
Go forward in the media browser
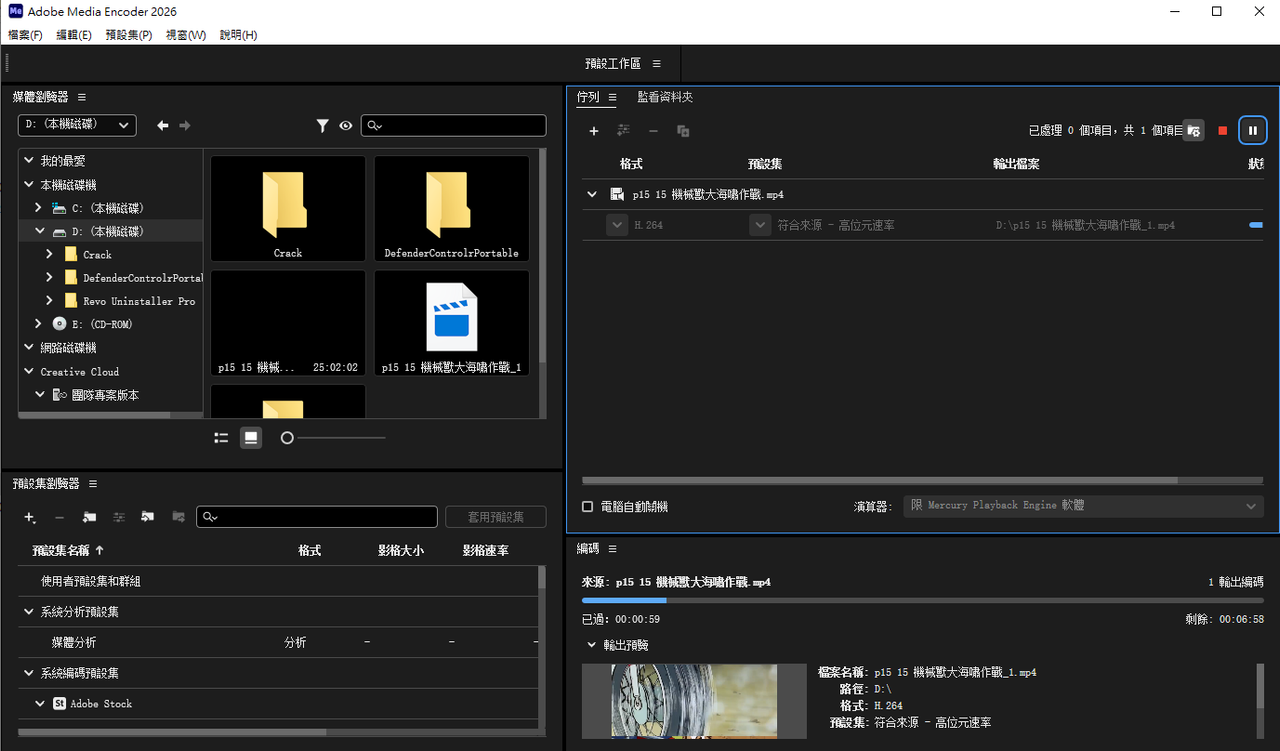(x=184, y=126)
